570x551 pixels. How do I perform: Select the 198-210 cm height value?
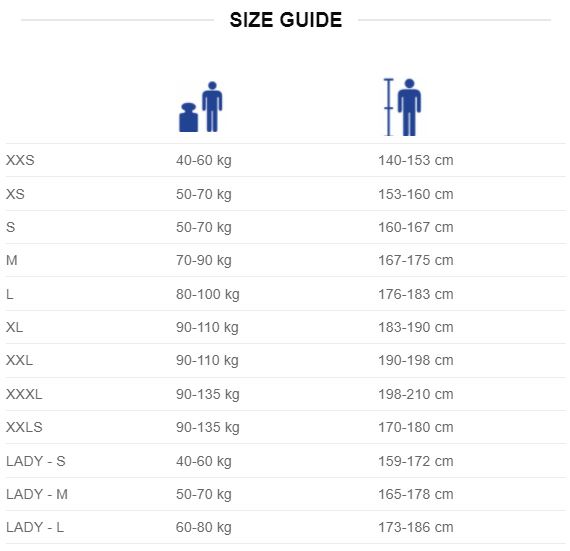pyautogui.click(x=416, y=394)
